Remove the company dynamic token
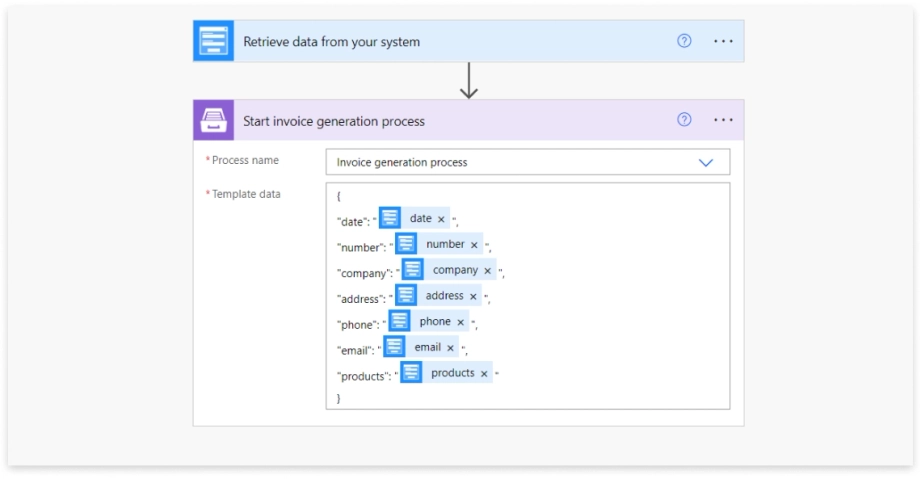The height and width of the screenshot is (479, 920). click(488, 271)
